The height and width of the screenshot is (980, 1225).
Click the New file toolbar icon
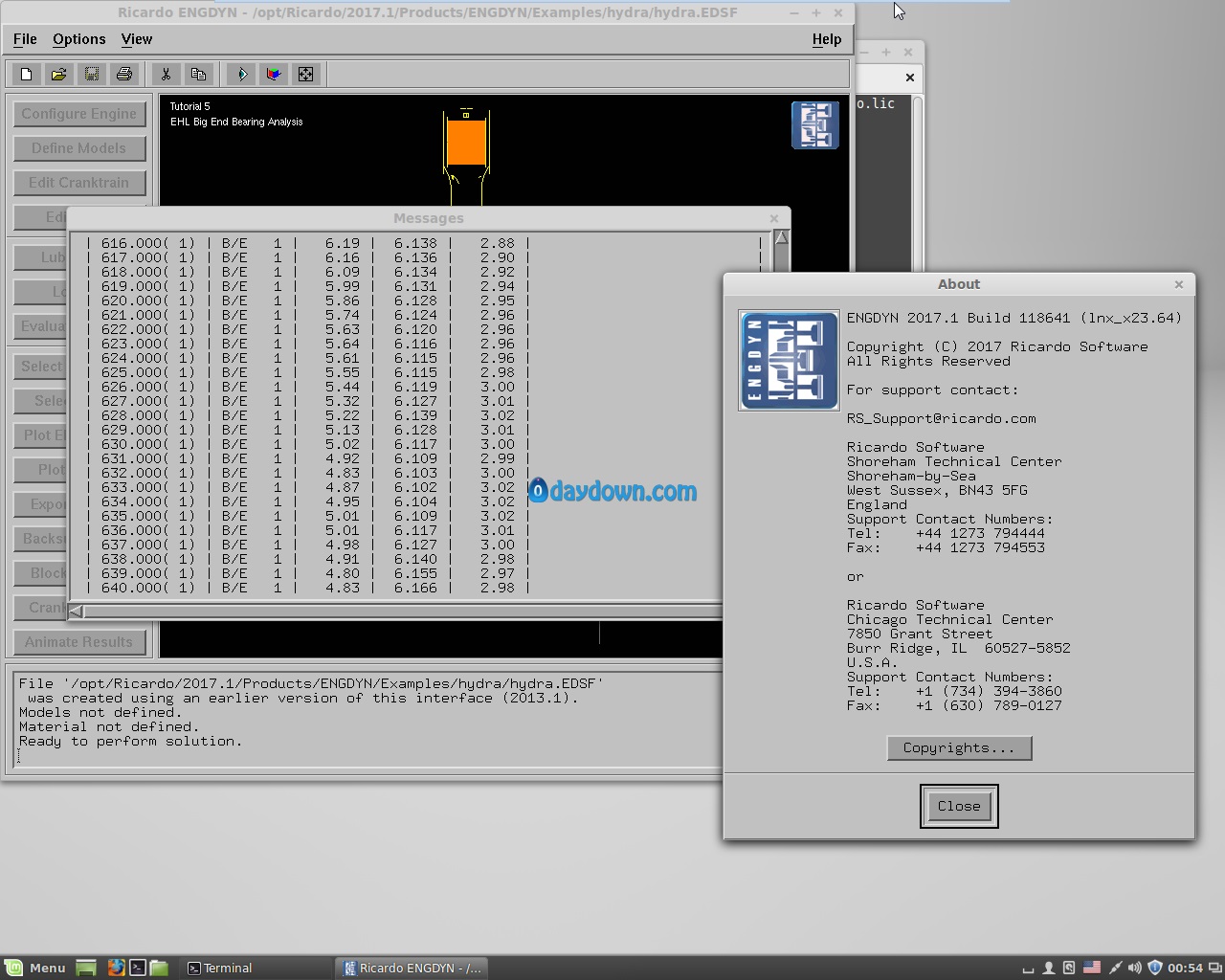(x=27, y=74)
